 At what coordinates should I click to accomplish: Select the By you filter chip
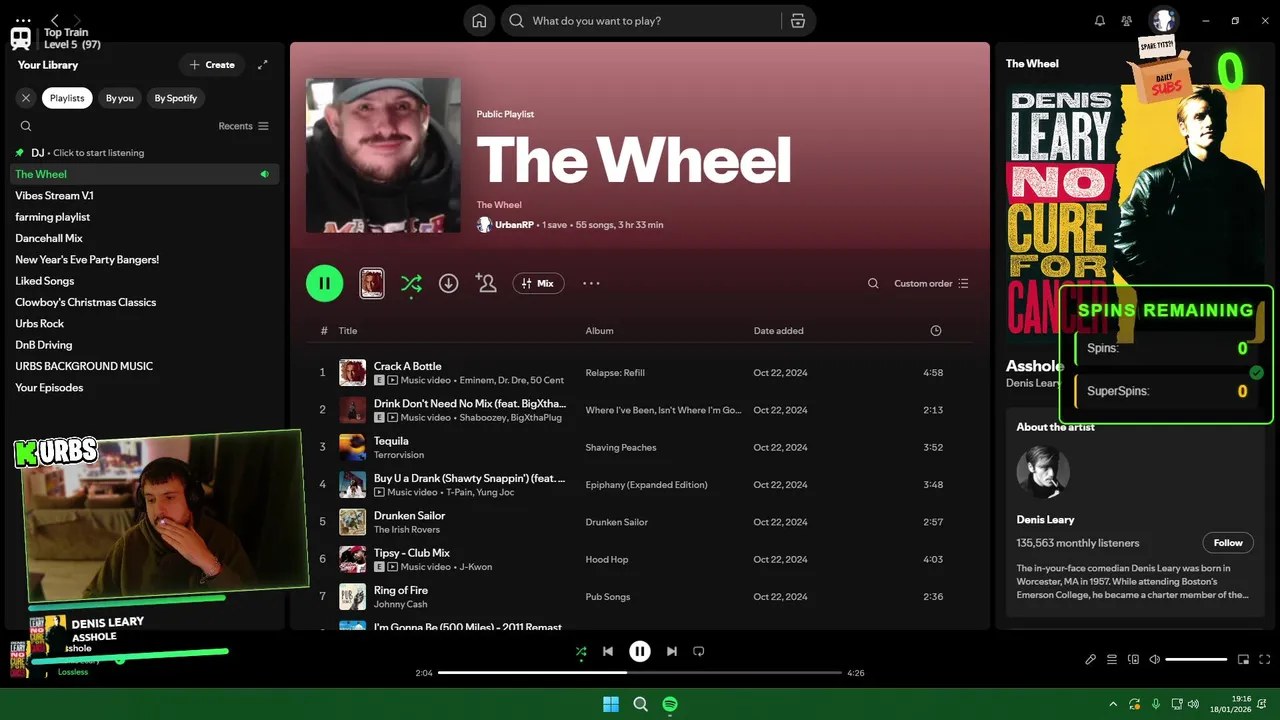(120, 98)
